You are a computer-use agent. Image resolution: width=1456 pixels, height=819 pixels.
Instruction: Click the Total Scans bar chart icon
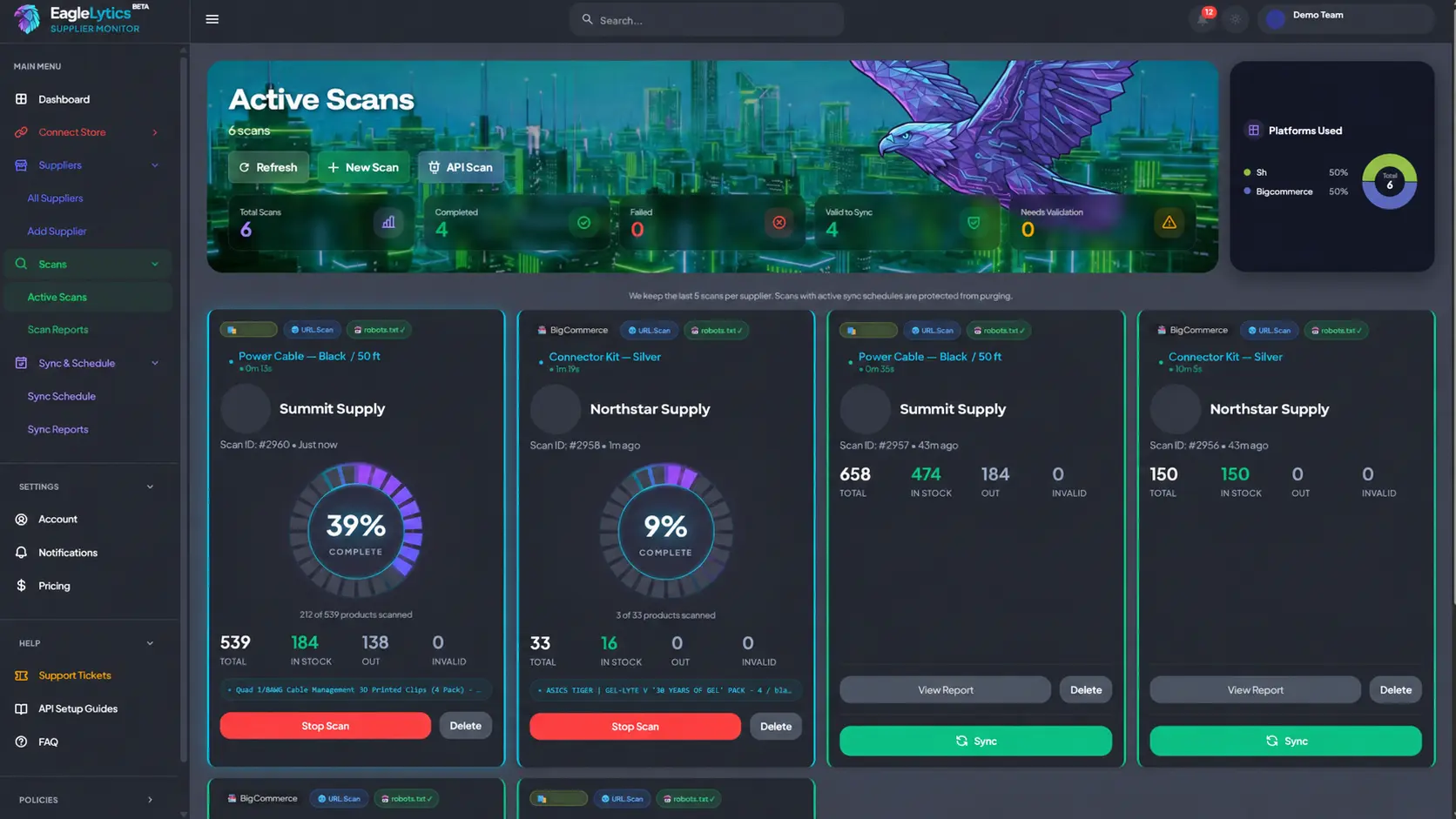(388, 222)
